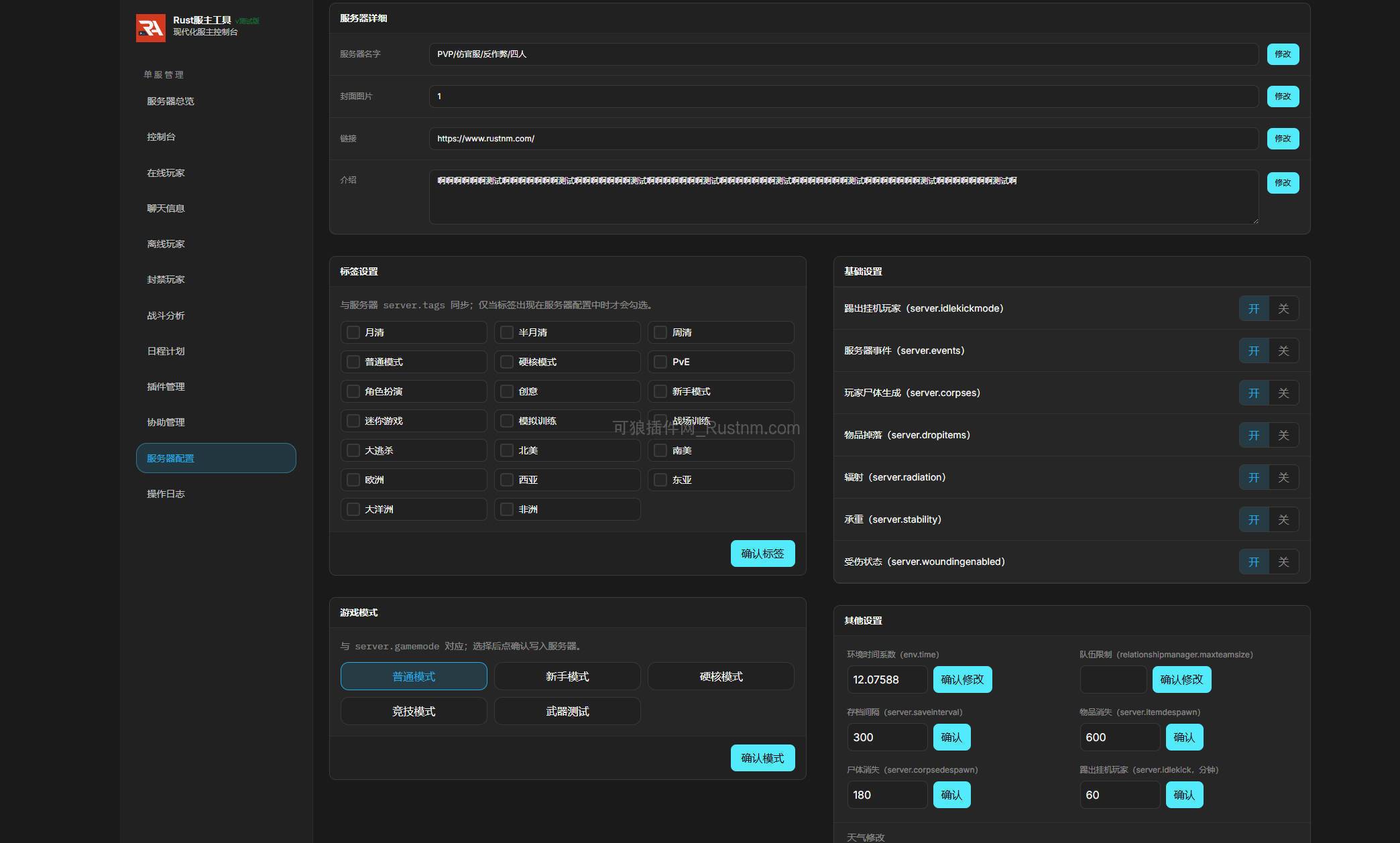Turn 踢出挂机玩家 idlekickmode to 开
1400x843 pixels.
[1254, 309]
